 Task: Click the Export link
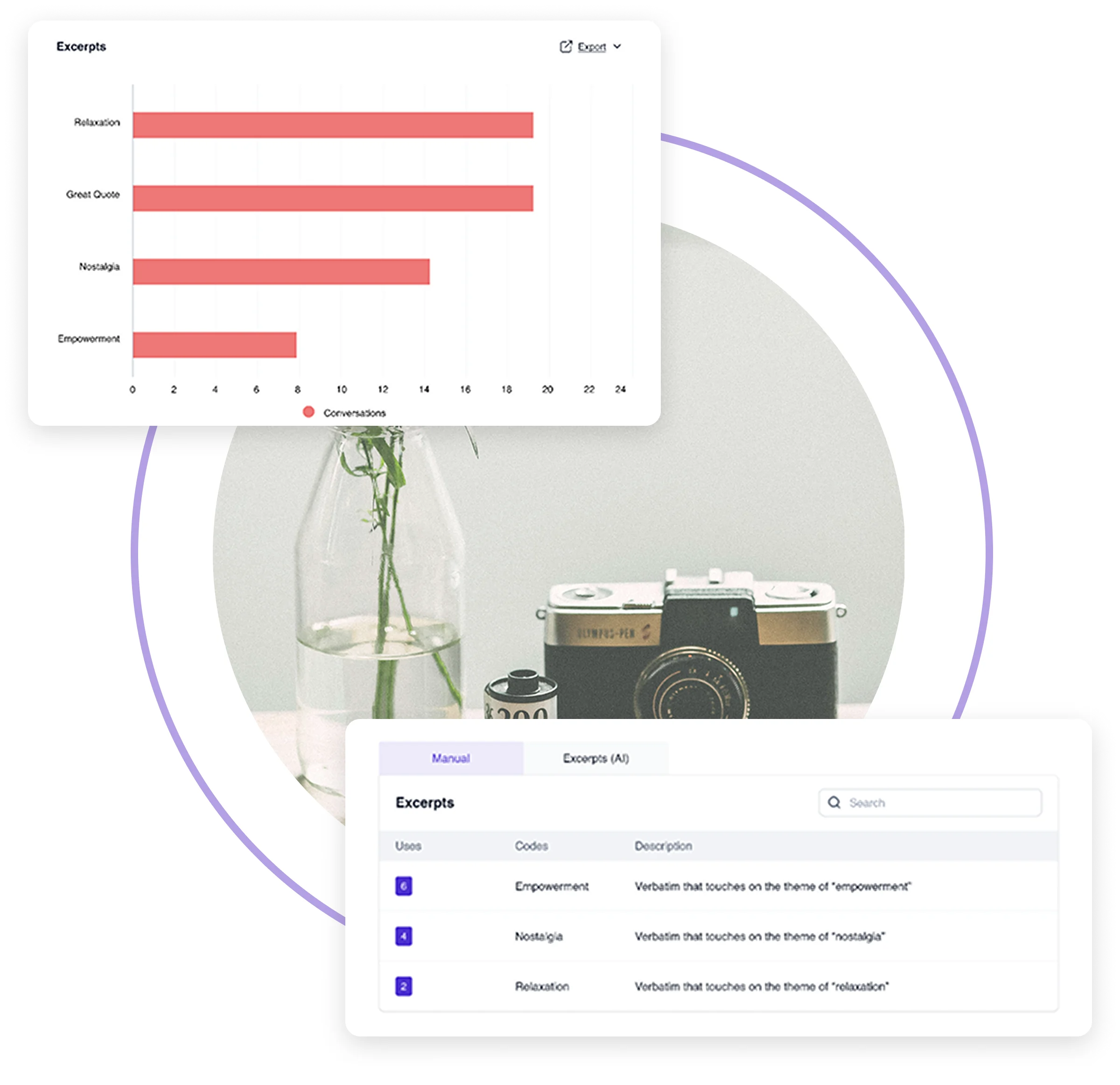[x=591, y=47]
